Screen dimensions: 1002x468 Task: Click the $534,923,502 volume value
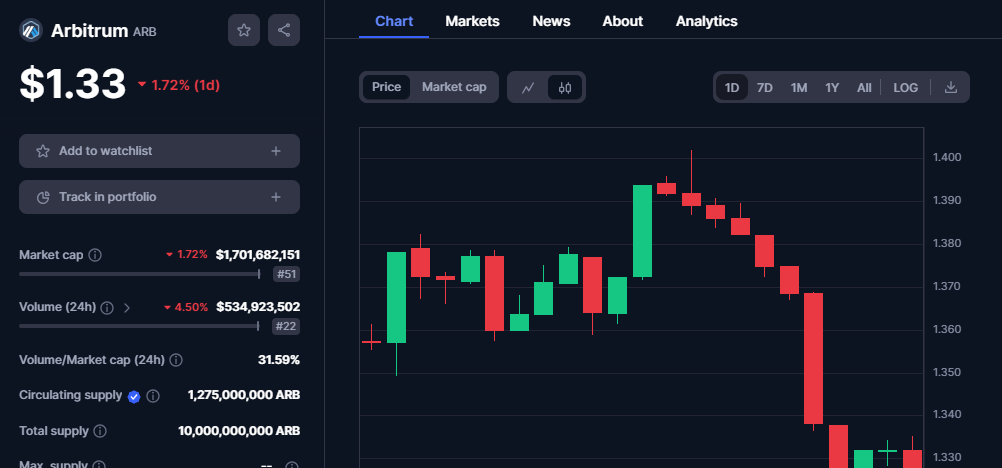[x=258, y=308]
